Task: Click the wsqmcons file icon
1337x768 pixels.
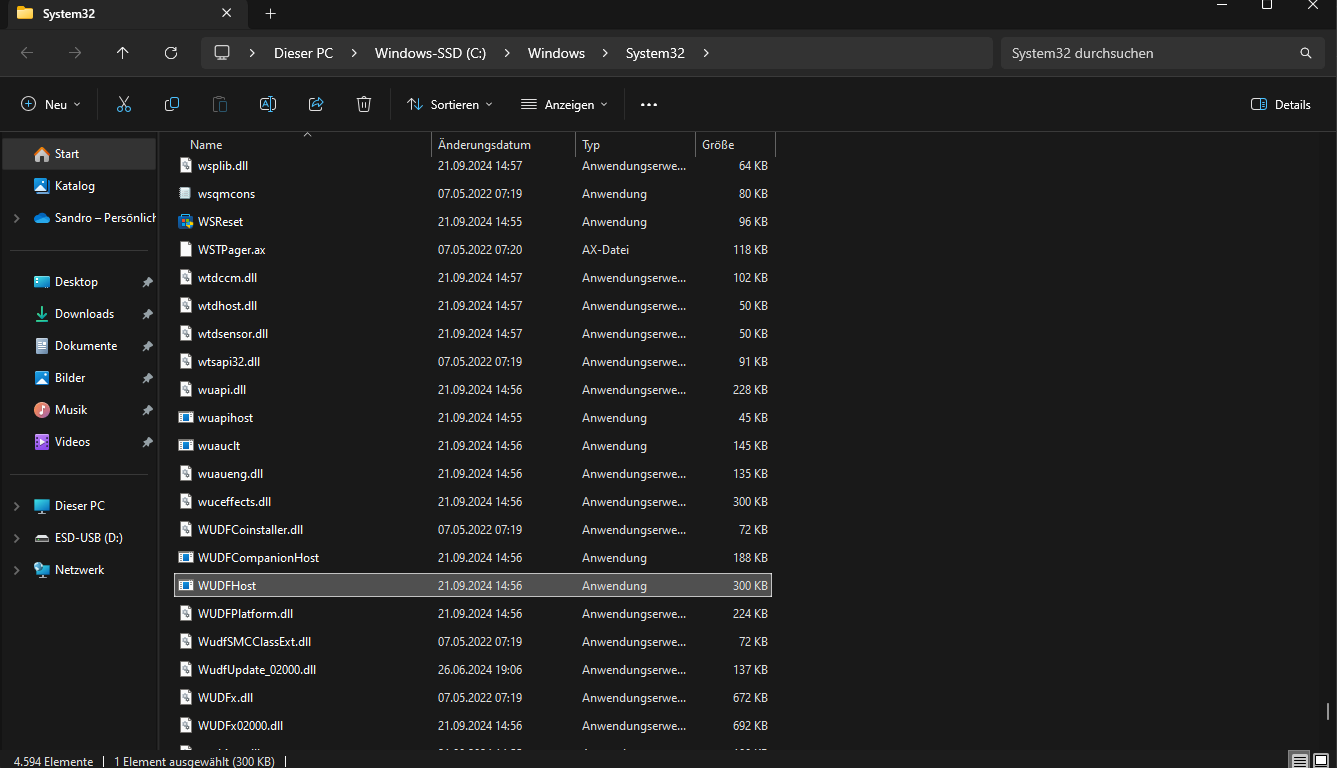Action: pos(185,194)
